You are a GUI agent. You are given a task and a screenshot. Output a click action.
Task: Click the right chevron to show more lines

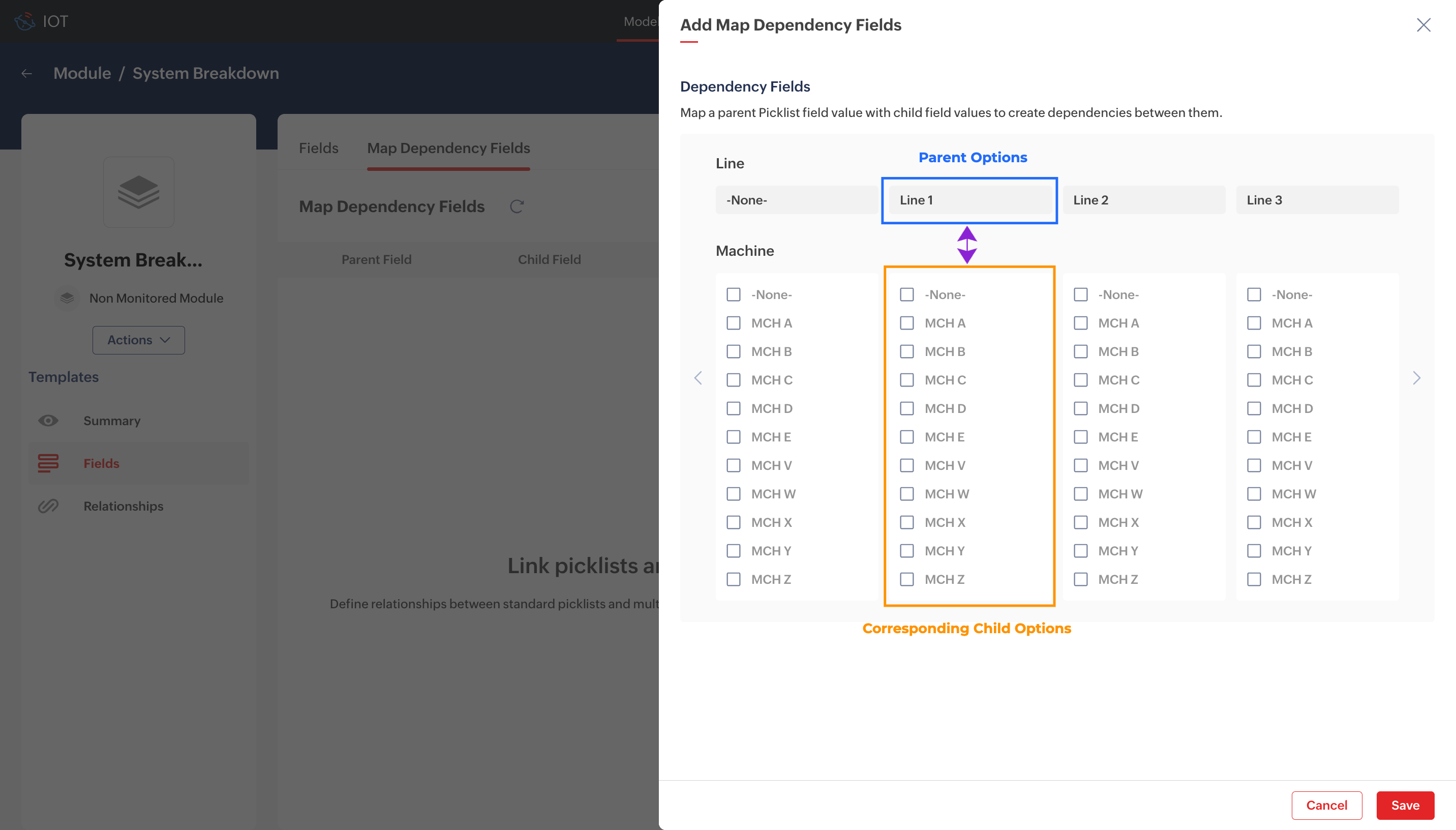(x=1416, y=378)
